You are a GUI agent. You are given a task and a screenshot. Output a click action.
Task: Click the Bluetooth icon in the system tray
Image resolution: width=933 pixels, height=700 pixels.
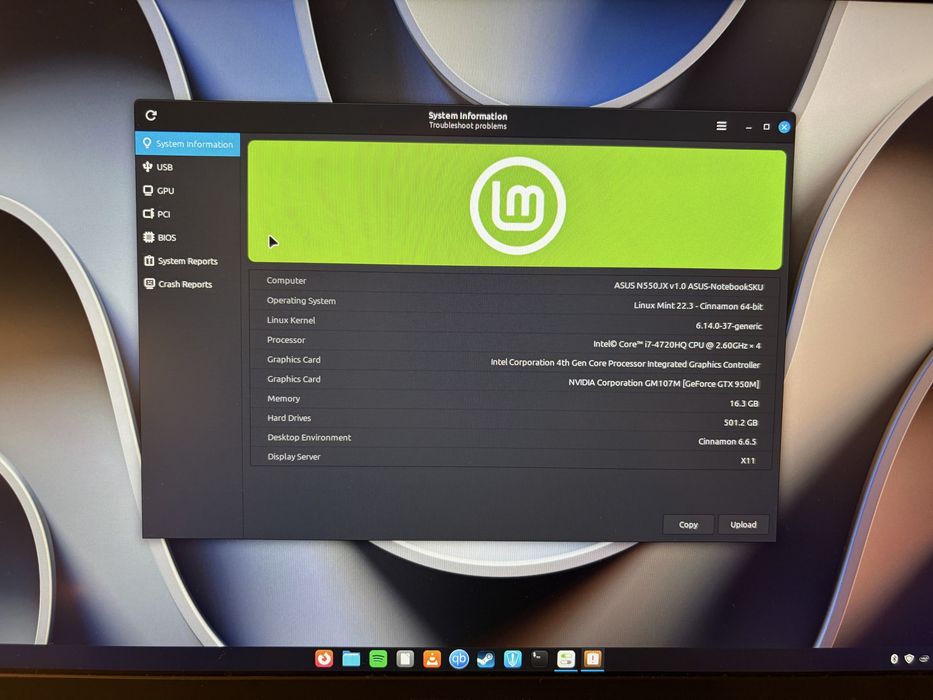click(894, 658)
